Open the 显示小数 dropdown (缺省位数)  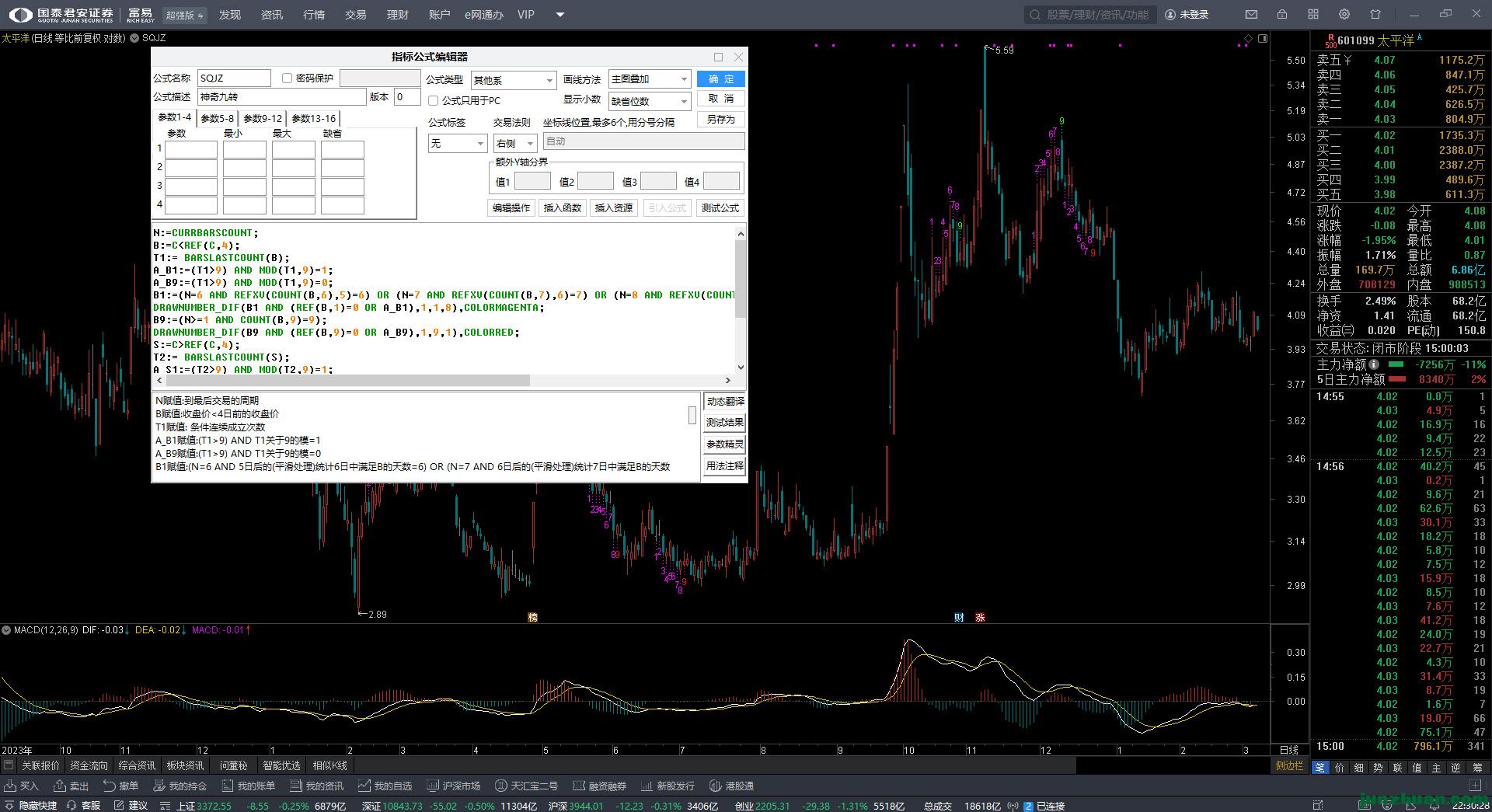point(650,101)
